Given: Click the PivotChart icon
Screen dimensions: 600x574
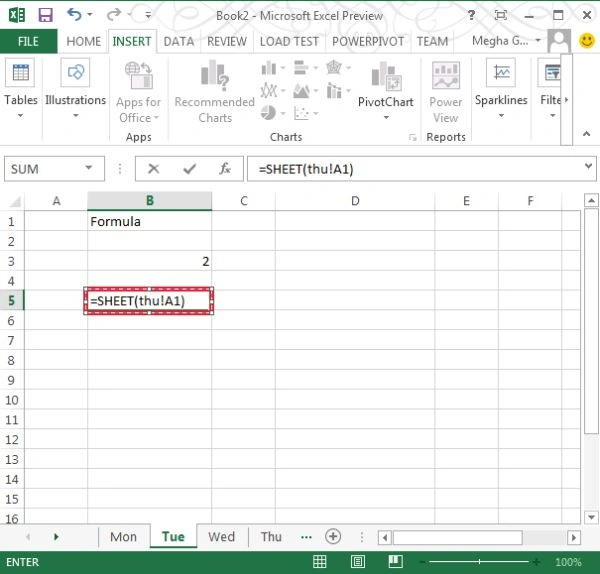Looking at the screenshot, I should tap(386, 77).
